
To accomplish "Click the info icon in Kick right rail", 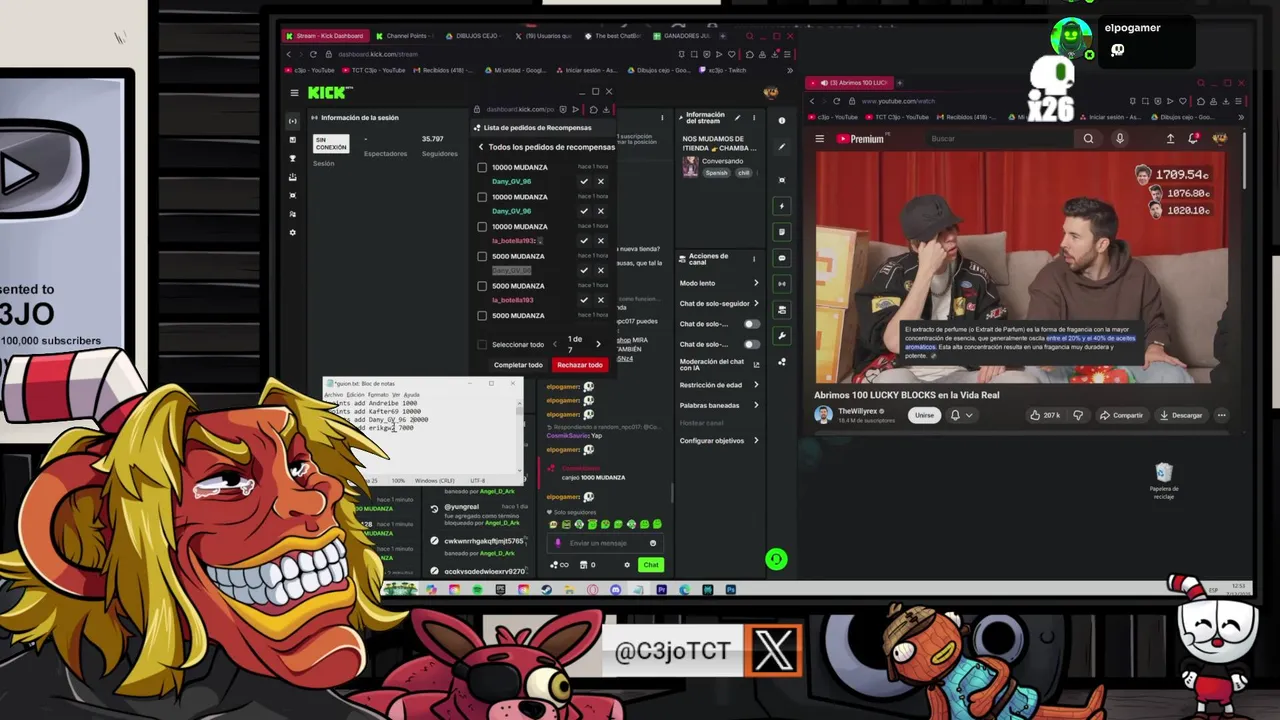I will (x=782, y=120).
